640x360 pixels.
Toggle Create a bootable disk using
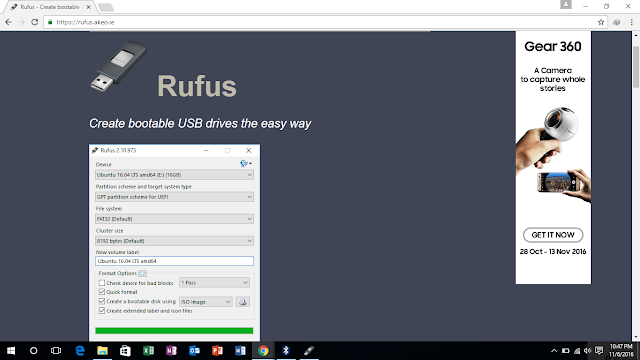(102, 301)
